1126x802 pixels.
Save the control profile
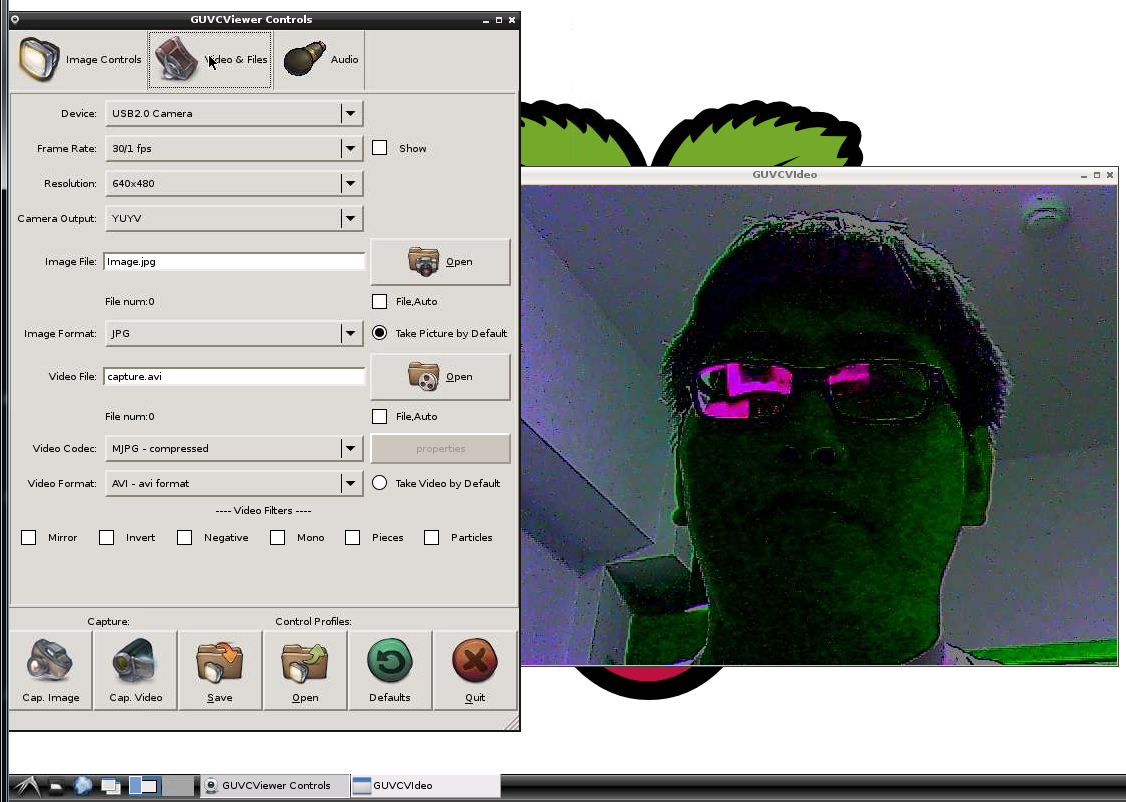tap(220, 670)
